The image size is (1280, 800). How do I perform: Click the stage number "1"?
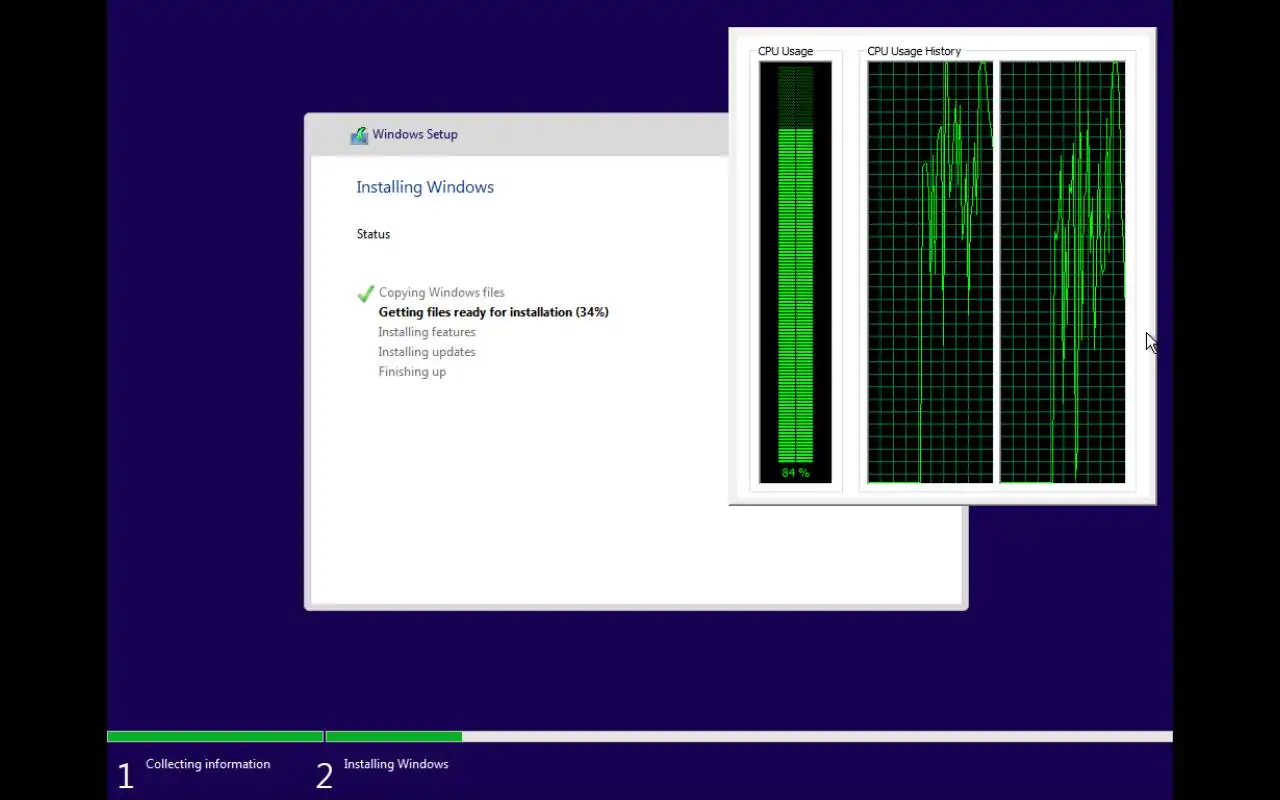click(x=125, y=776)
